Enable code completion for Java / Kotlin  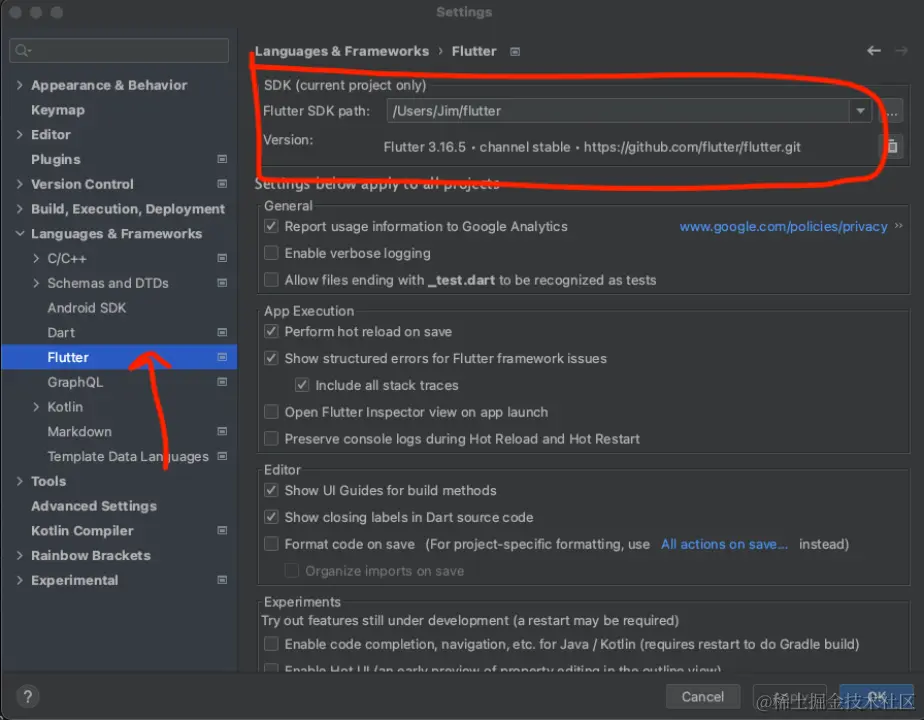click(x=271, y=644)
